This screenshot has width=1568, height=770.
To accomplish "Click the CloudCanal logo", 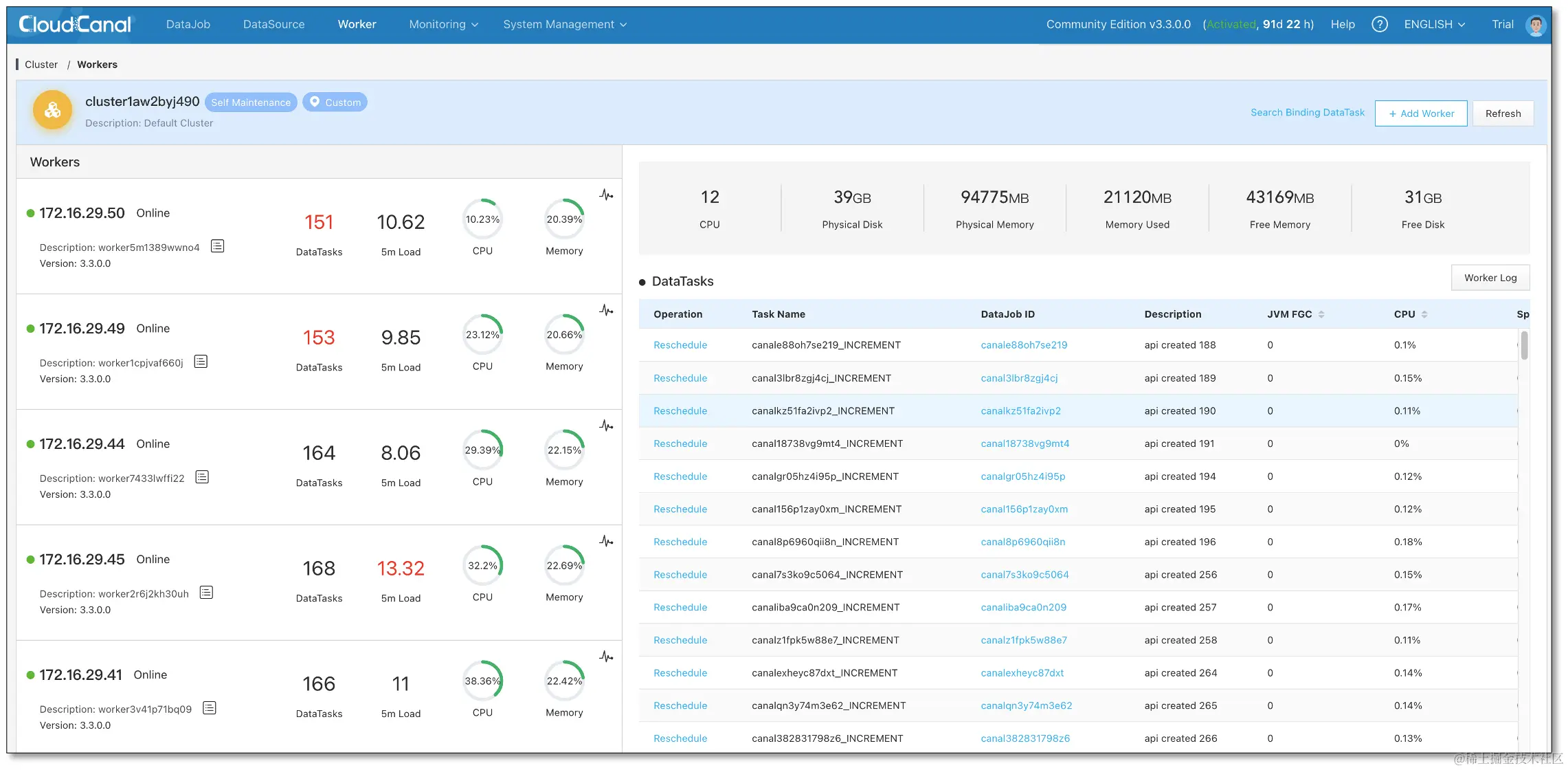I will click(x=74, y=24).
